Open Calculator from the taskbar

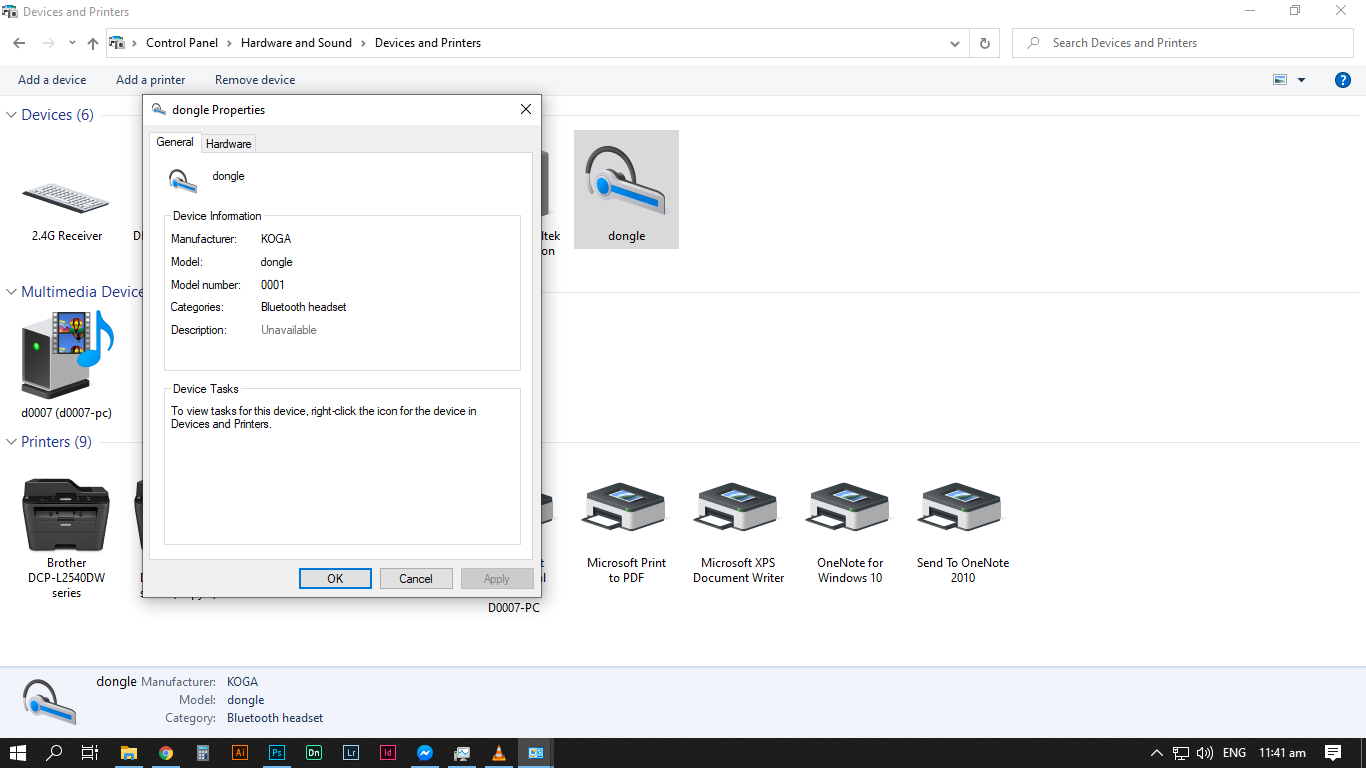[203, 753]
